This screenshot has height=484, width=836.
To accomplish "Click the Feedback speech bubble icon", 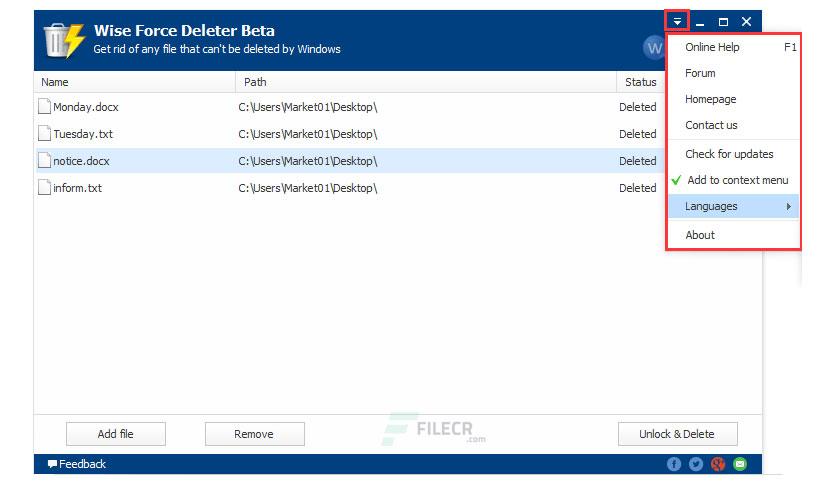I will click(x=52, y=464).
